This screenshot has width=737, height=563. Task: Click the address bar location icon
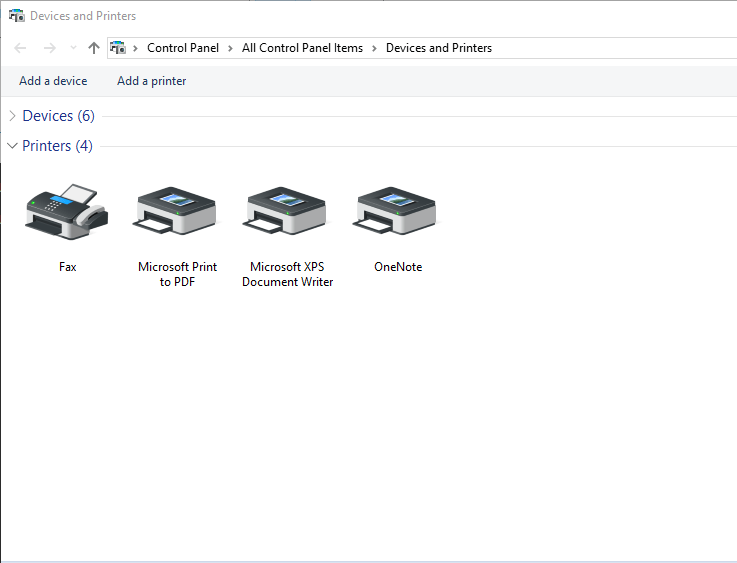coord(118,47)
